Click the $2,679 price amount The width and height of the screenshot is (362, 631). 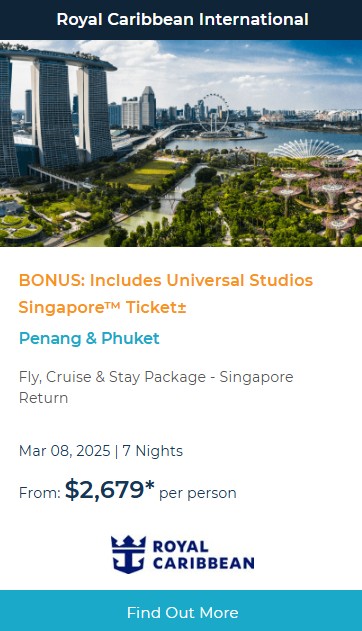(x=109, y=490)
